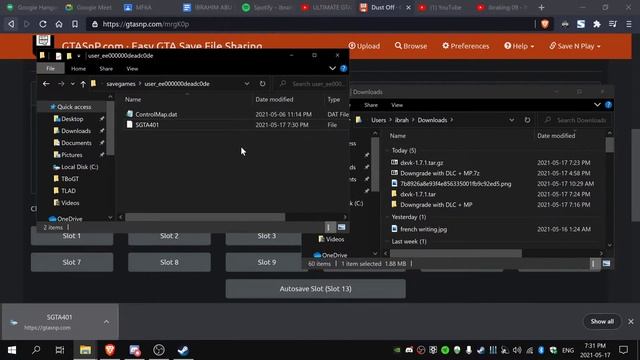This screenshot has height=360, width=640.
Task: Open recent locations dropdown in savegames Explorer
Action: 73,84
